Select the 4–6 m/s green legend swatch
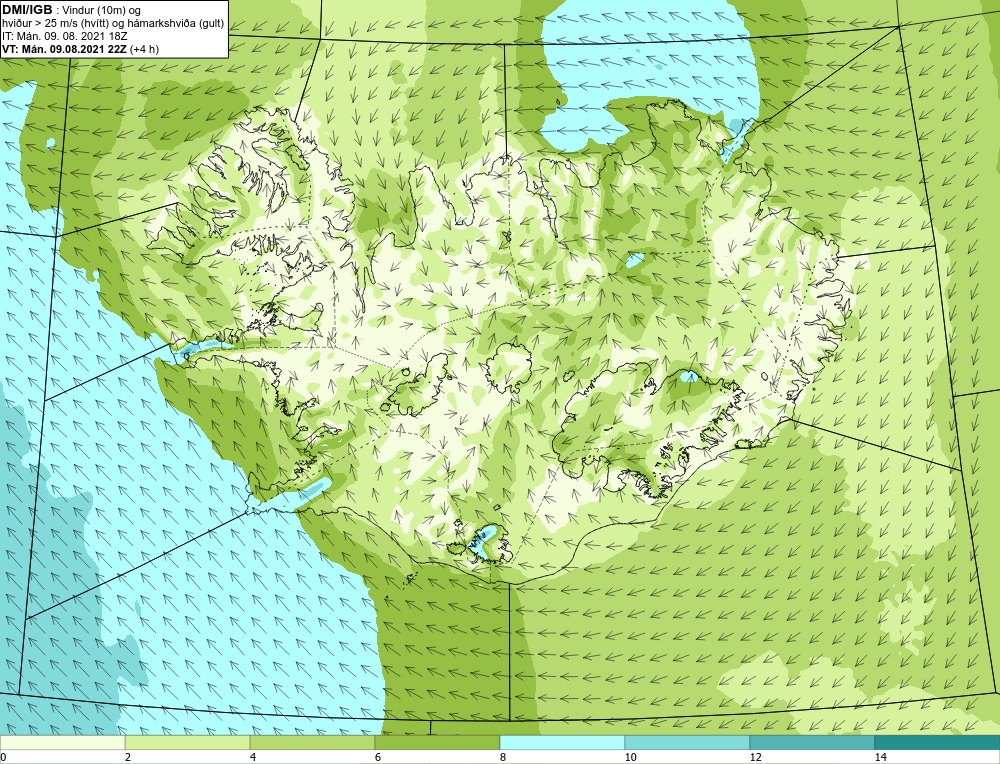This screenshot has width=1000, height=764. coord(312,742)
